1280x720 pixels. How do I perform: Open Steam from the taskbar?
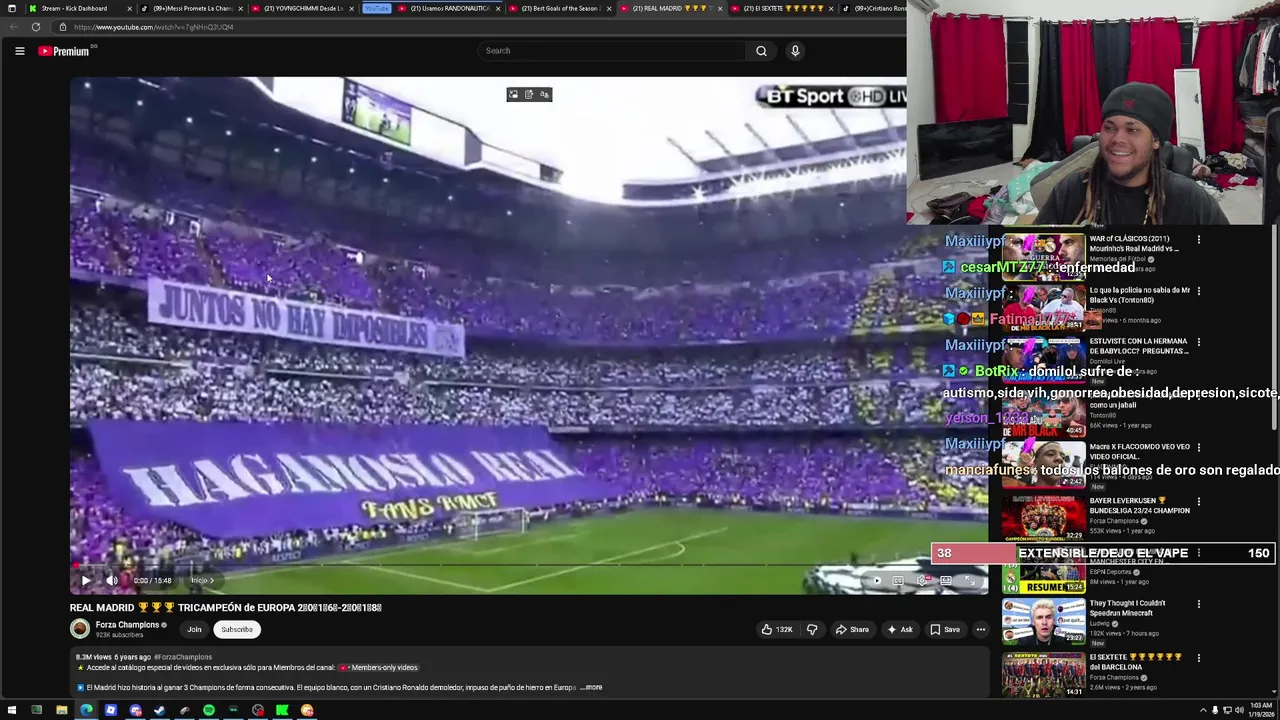pyautogui.click(x=159, y=711)
